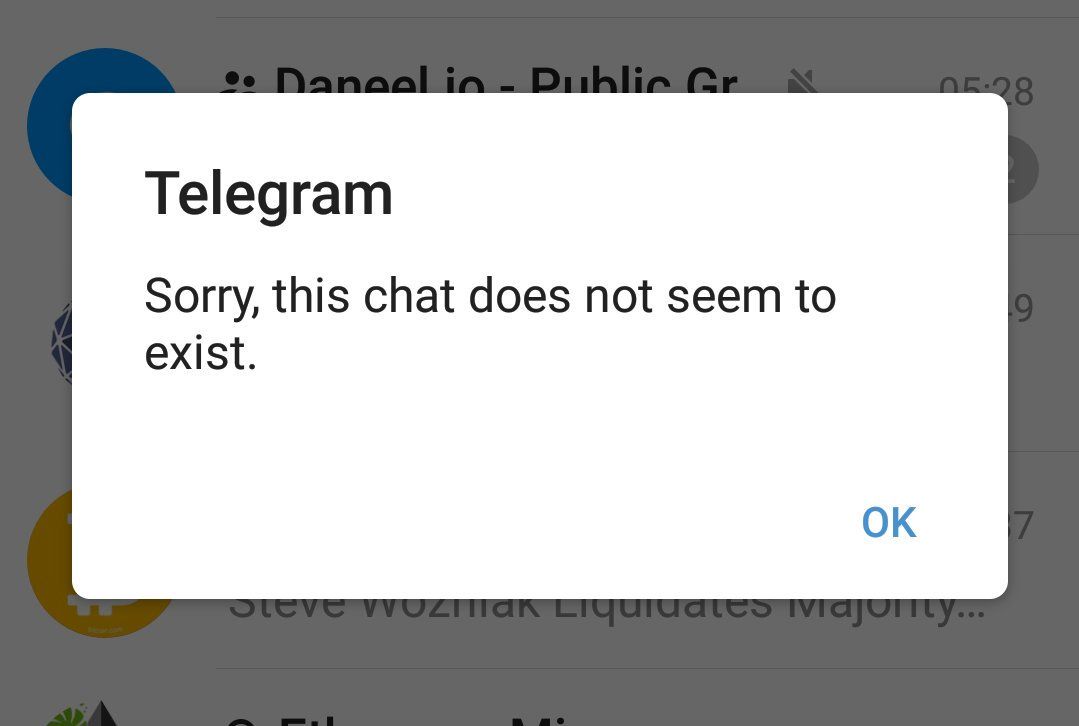
Task: Click the group members icon beside Daneel.io
Action: point(240,82)
